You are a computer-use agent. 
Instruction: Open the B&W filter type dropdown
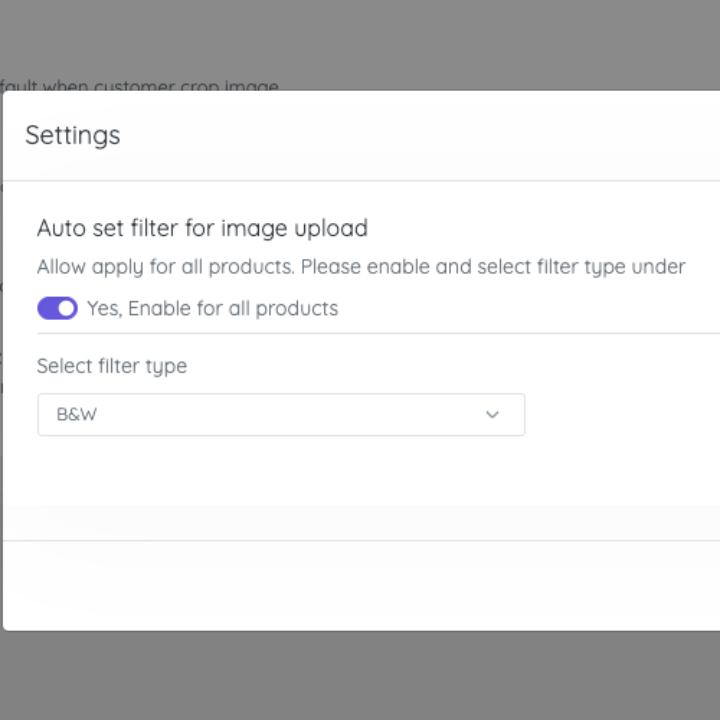tap(280, 414)
